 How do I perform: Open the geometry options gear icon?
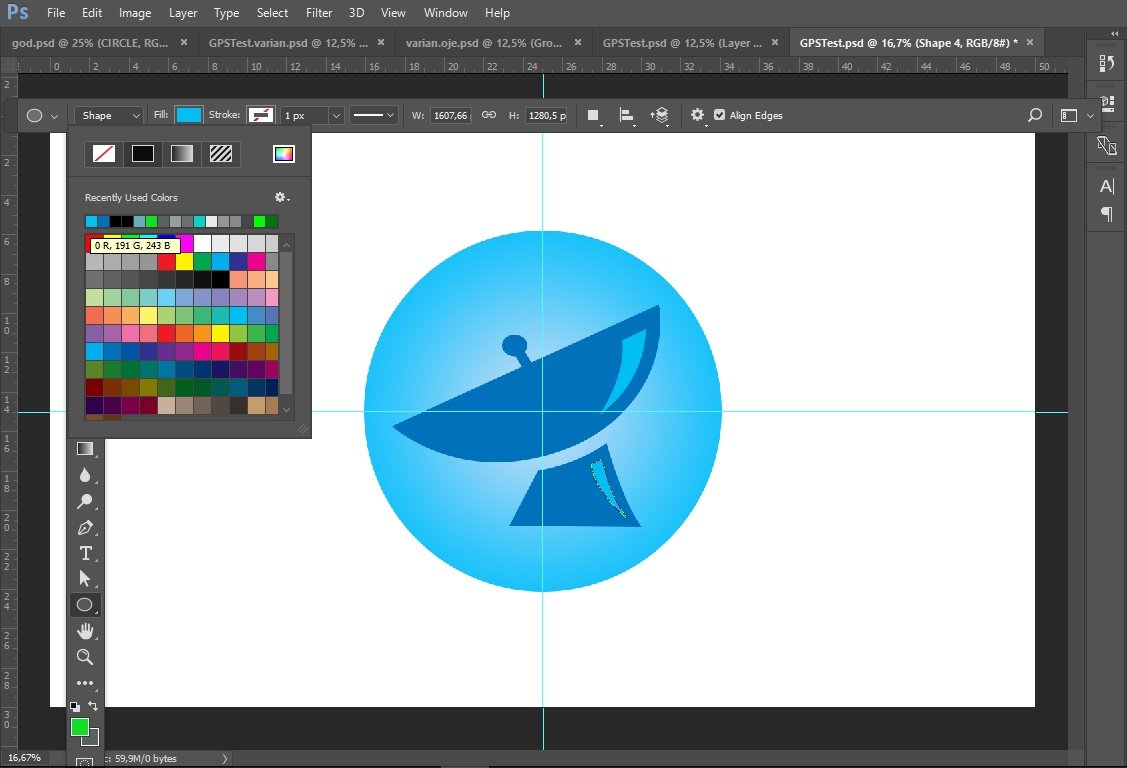697,115
